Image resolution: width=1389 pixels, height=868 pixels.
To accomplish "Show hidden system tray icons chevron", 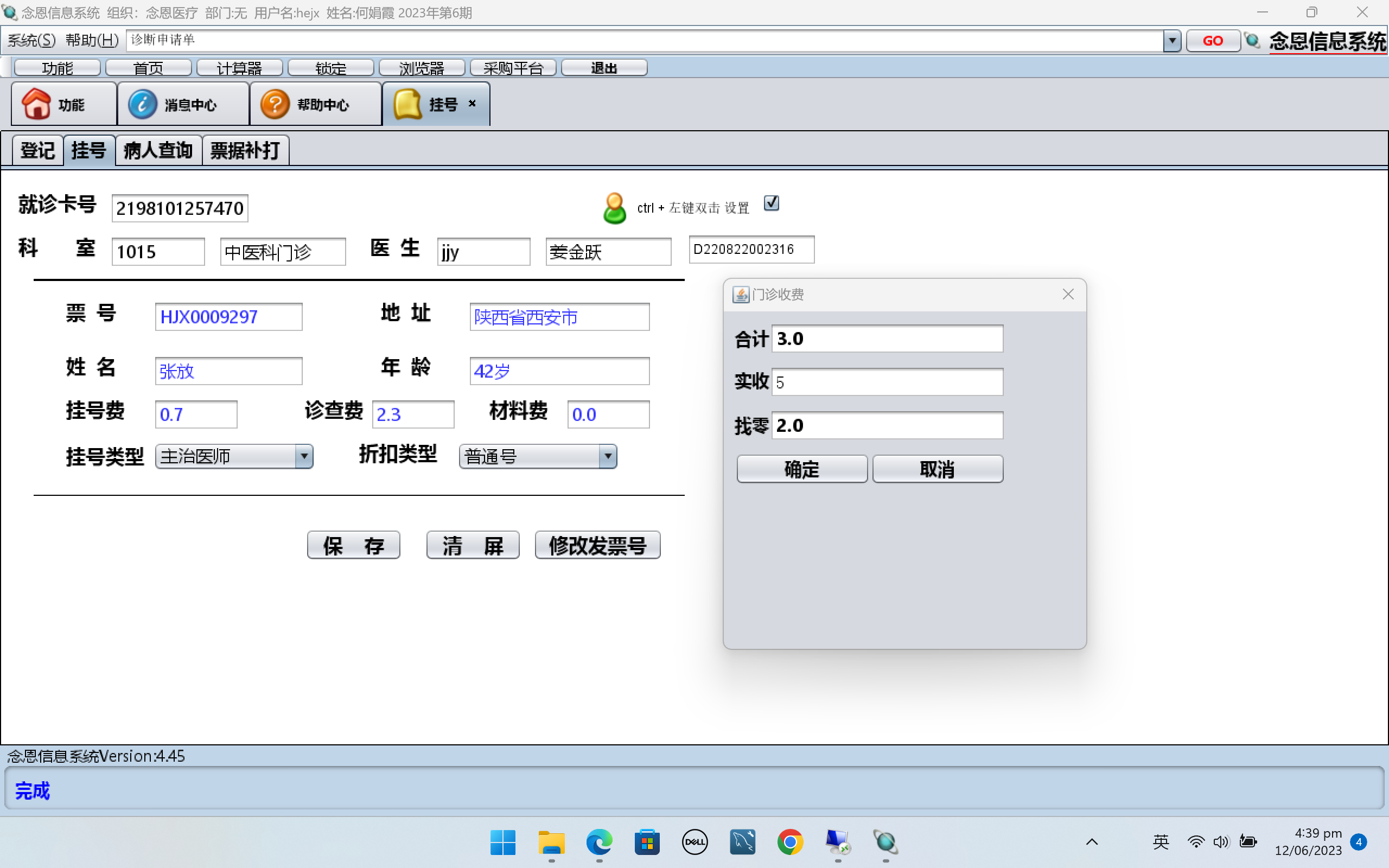I will coord(1092,842).
